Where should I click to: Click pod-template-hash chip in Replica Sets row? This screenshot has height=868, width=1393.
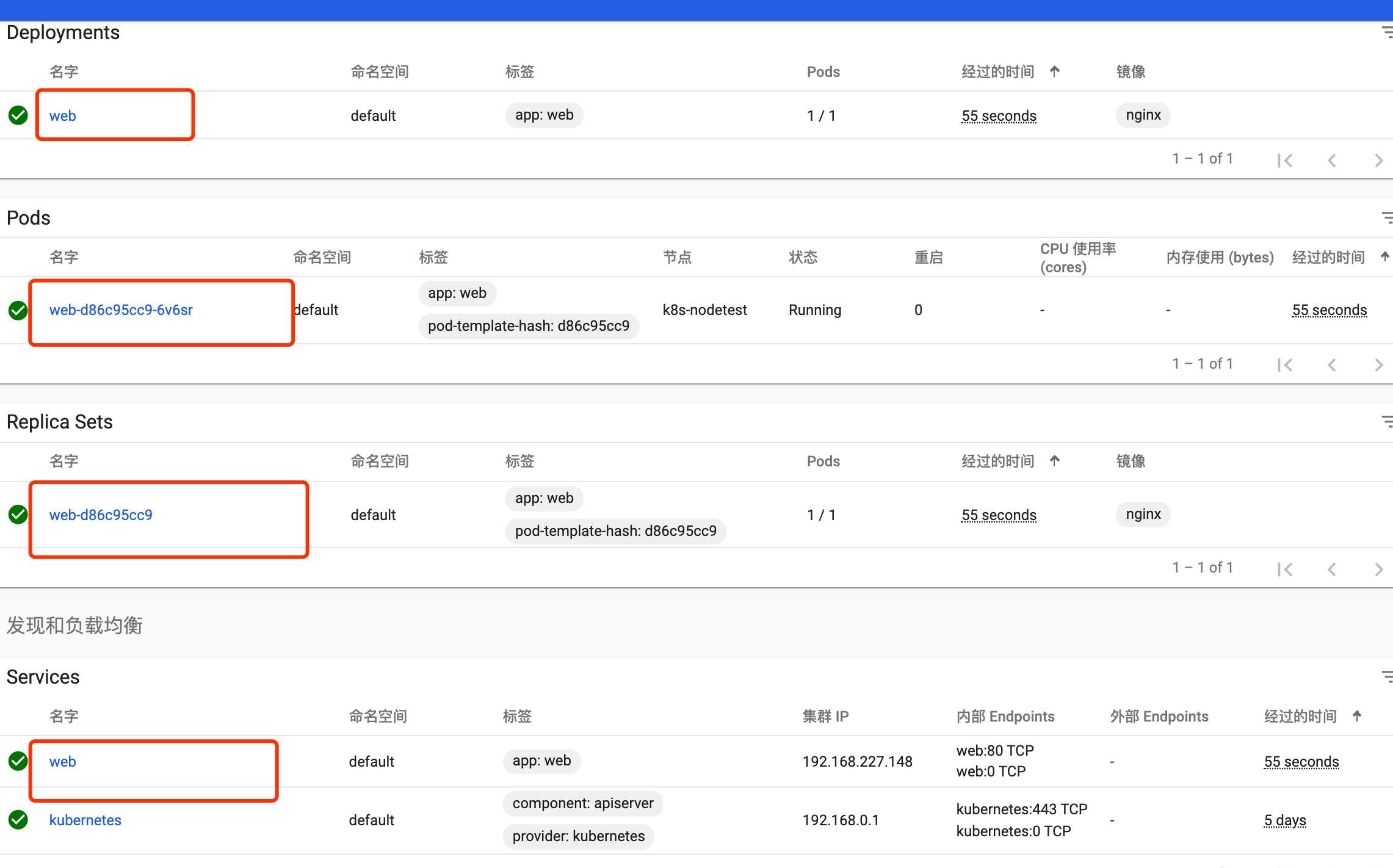click(x=615, y=531)
